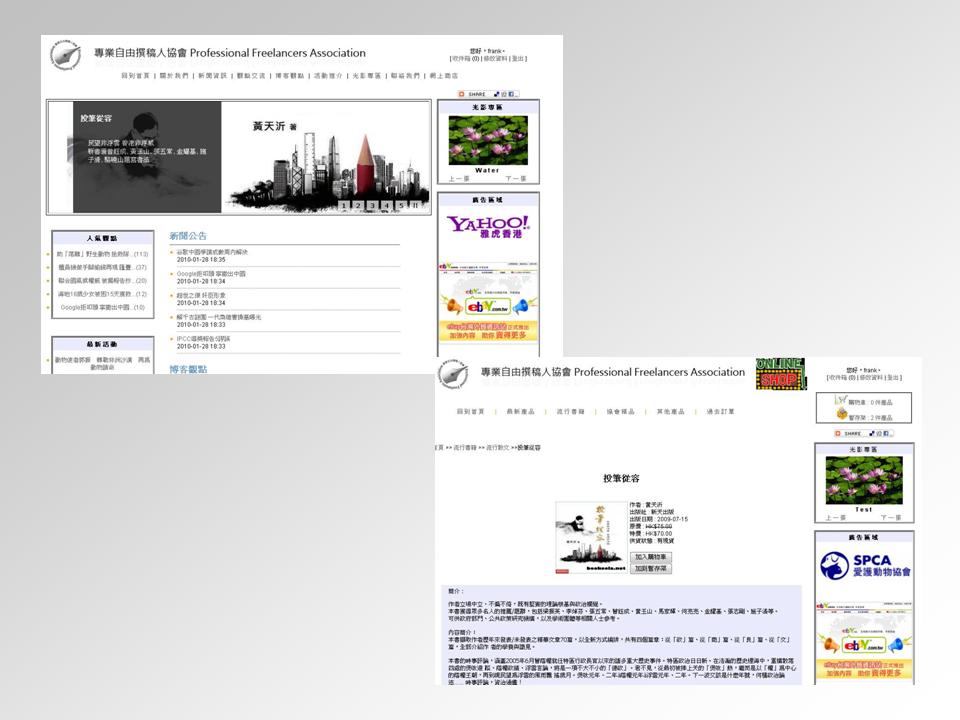Open the 谷歌中國爭議或數周內解決 news headline

point(211,252)
